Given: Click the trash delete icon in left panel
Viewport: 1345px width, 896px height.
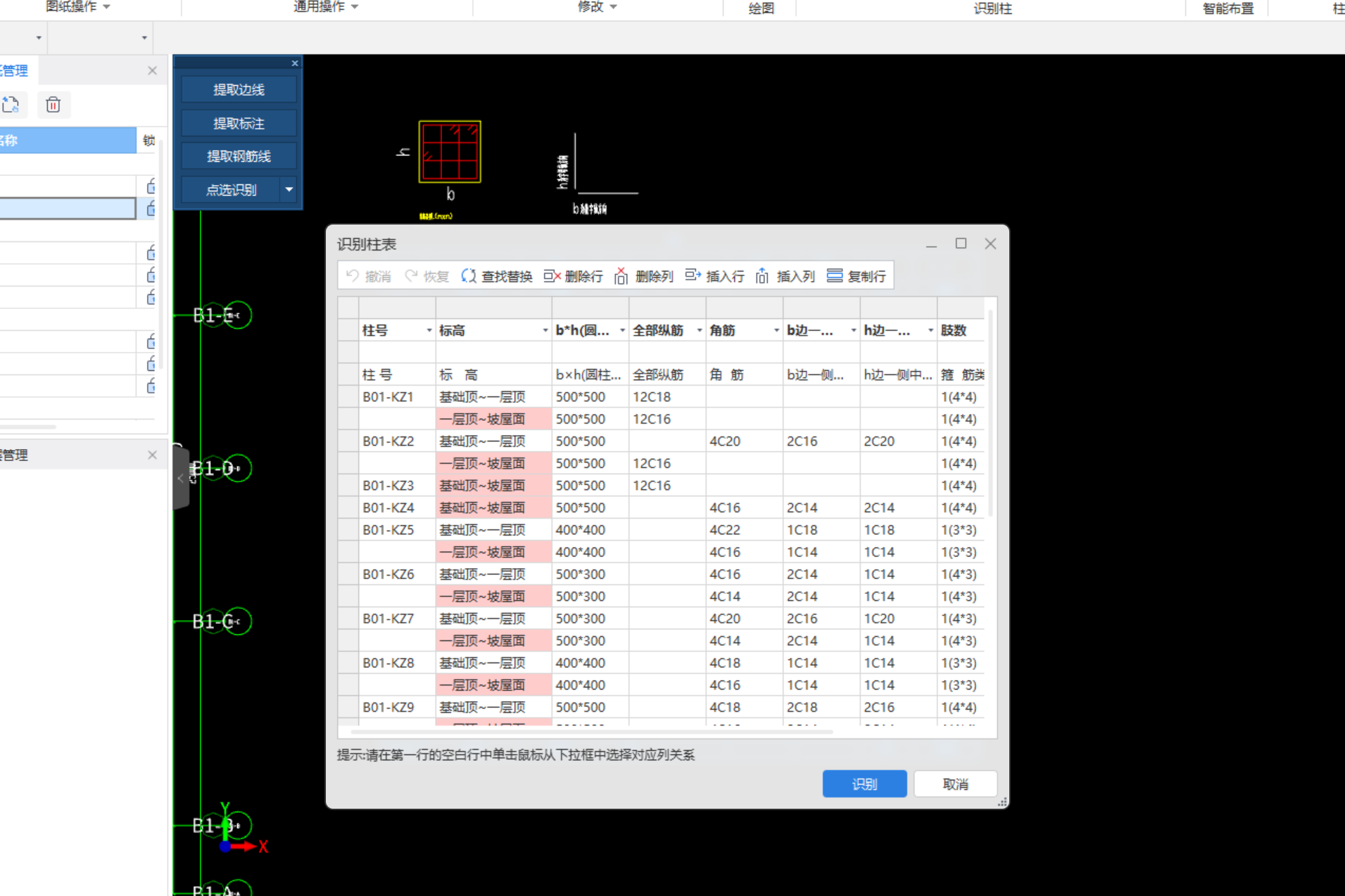Looking at the screenshot, I should pyautogui.click(x=53, y=105).
